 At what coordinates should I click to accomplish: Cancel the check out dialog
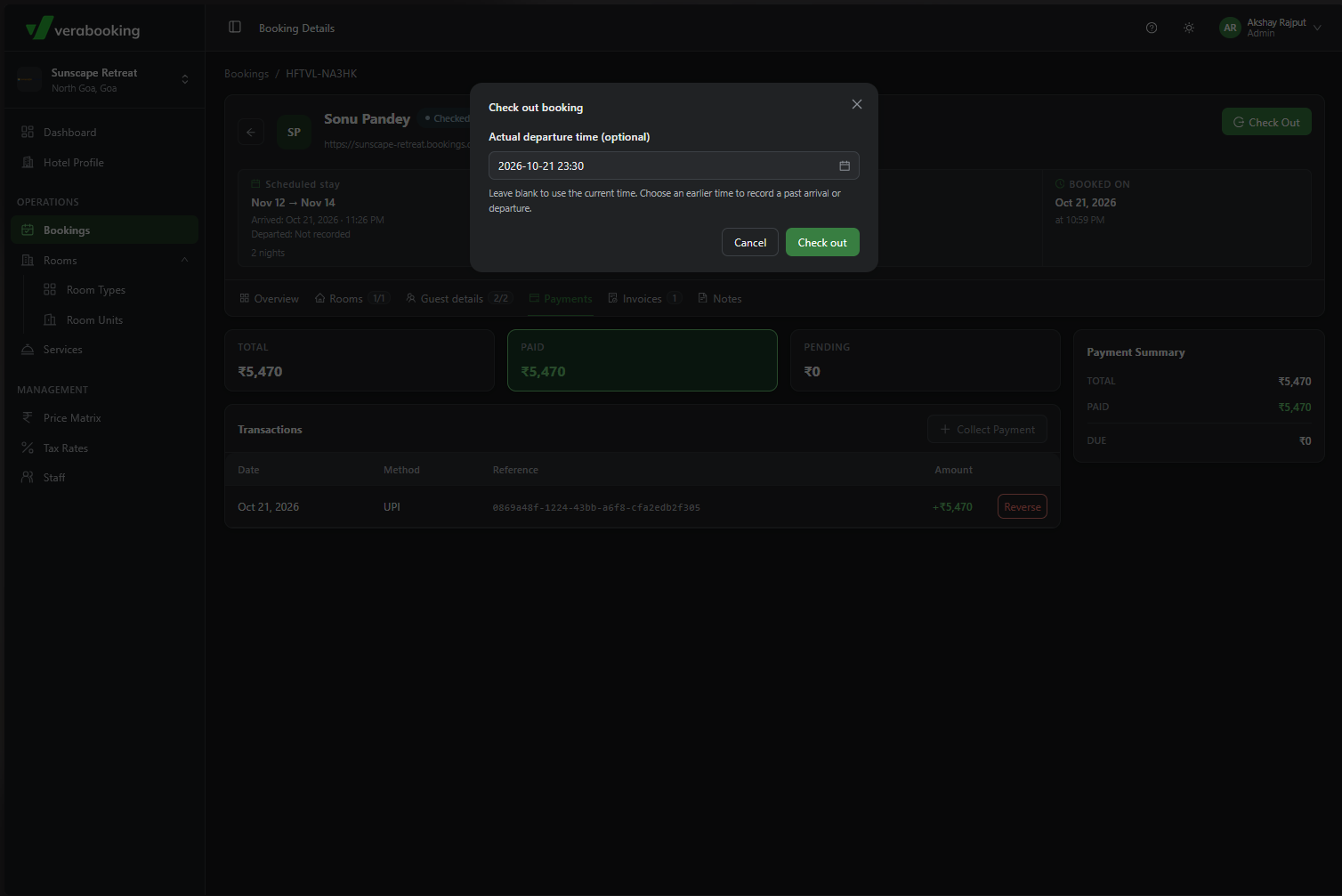coord(750,243)
